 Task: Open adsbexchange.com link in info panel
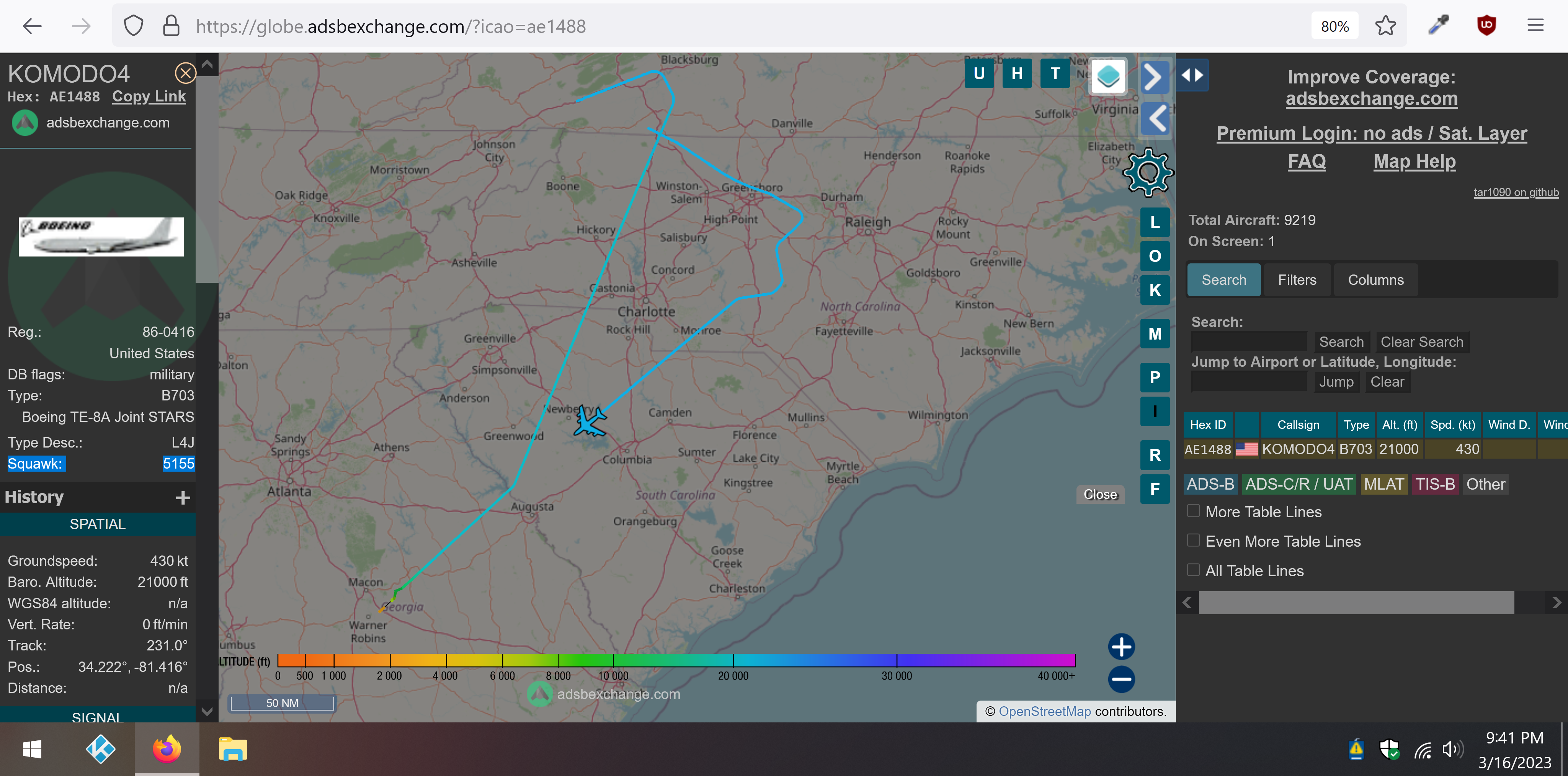pyautogui.click(x=108, y=123)
